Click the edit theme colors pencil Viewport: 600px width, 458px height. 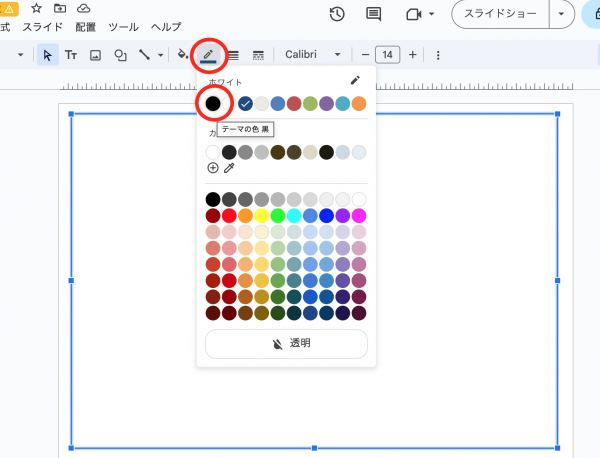[x=355, y=80]
